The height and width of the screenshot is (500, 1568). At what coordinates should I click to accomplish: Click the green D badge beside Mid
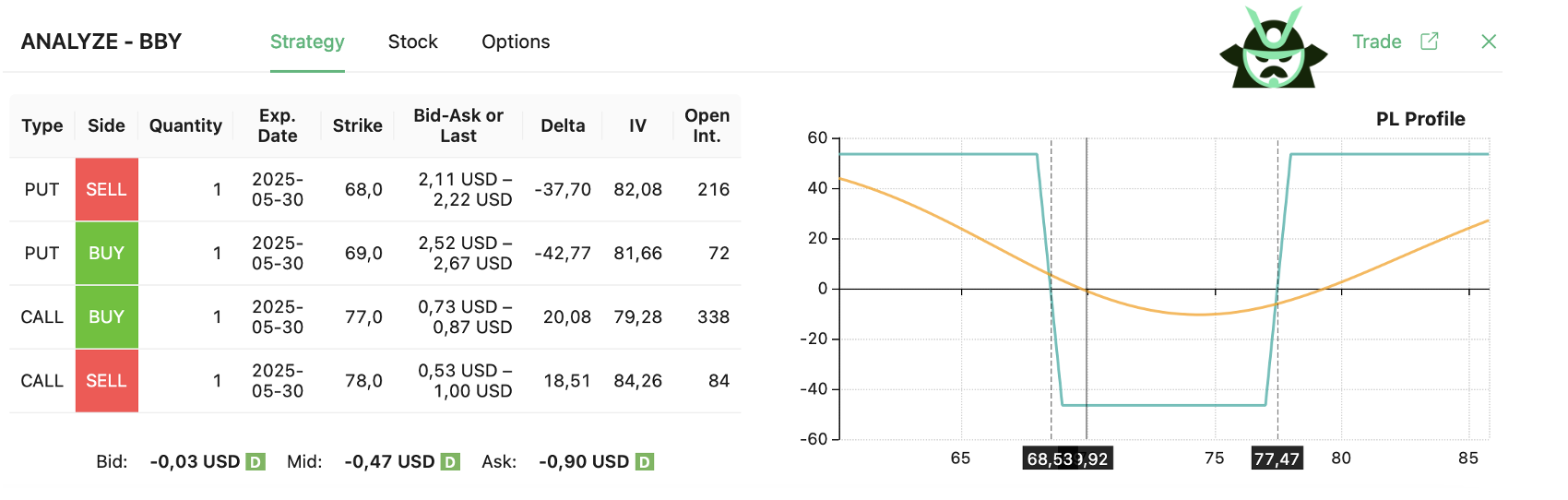tap(450, 462)
